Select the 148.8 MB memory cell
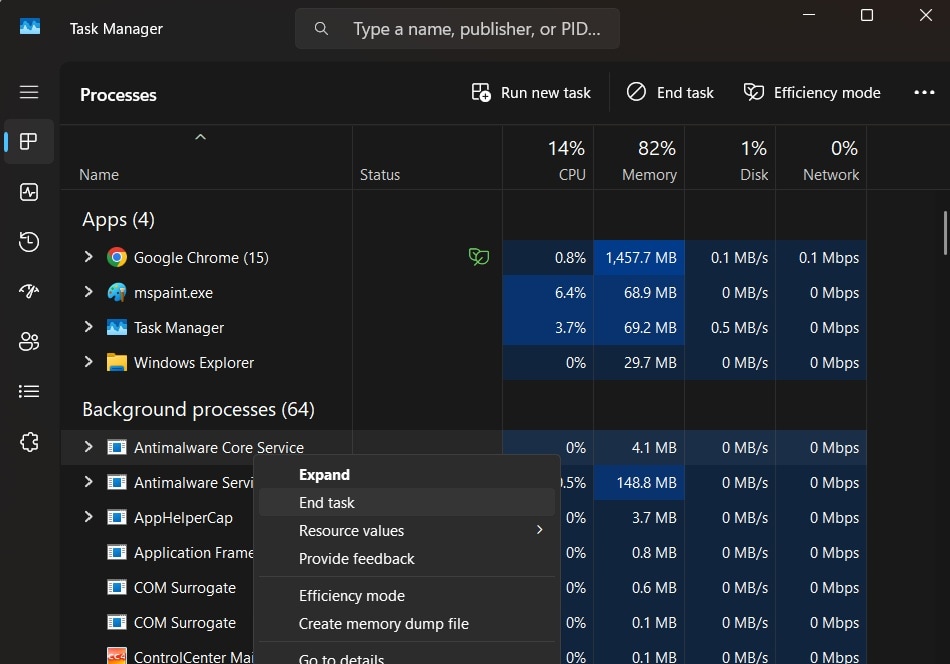950x664 pixels. [639, 483]
